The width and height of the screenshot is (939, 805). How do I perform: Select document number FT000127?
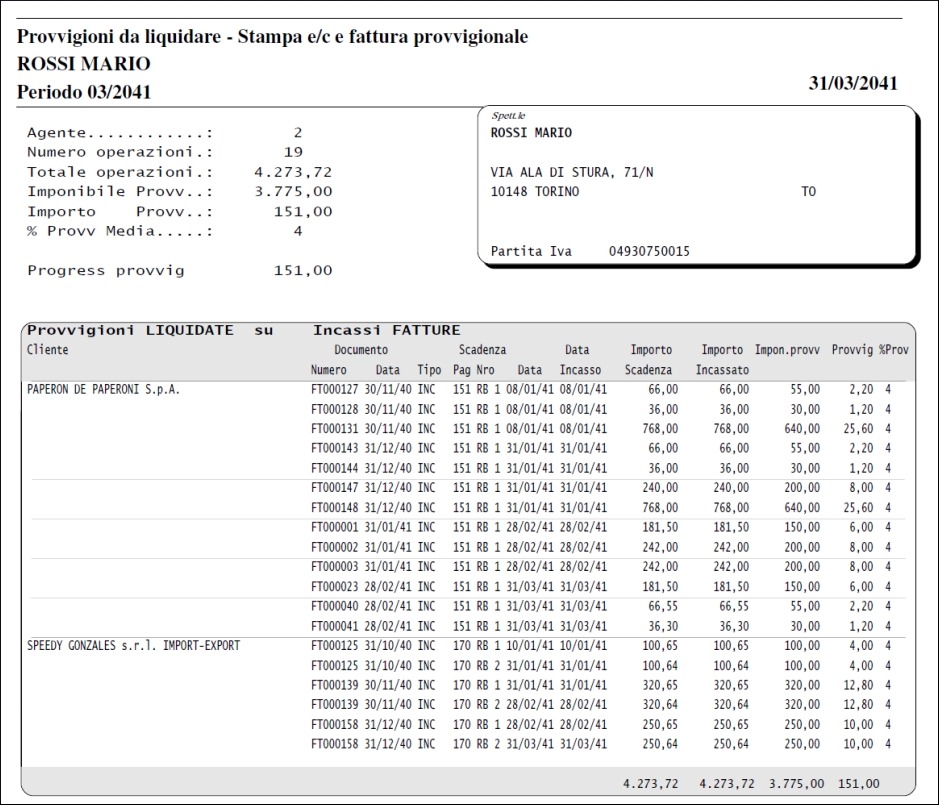[x=334, y=389]
